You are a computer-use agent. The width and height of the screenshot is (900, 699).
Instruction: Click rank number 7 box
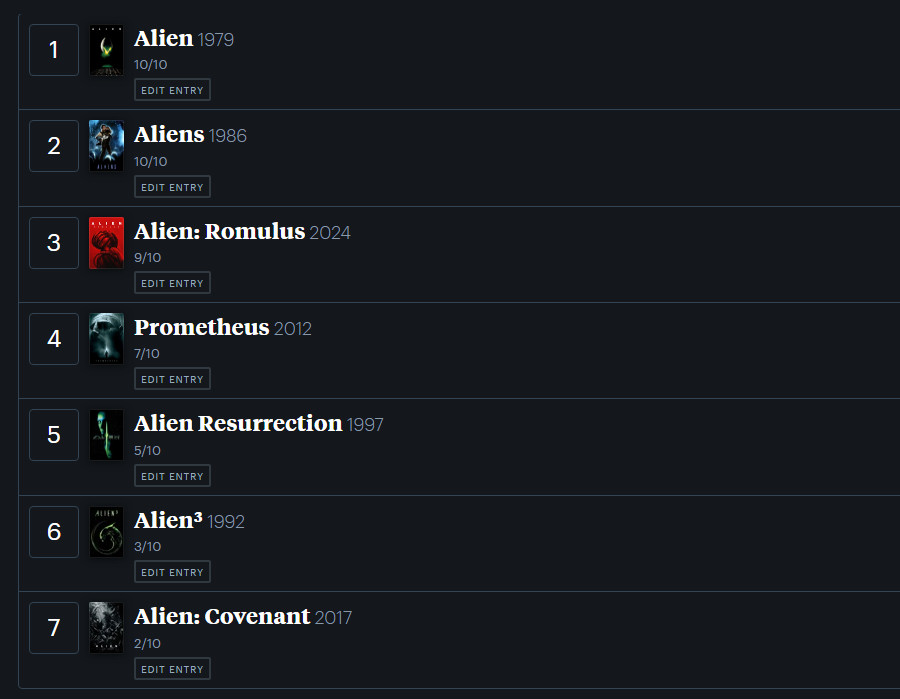[x=54, y=628]
